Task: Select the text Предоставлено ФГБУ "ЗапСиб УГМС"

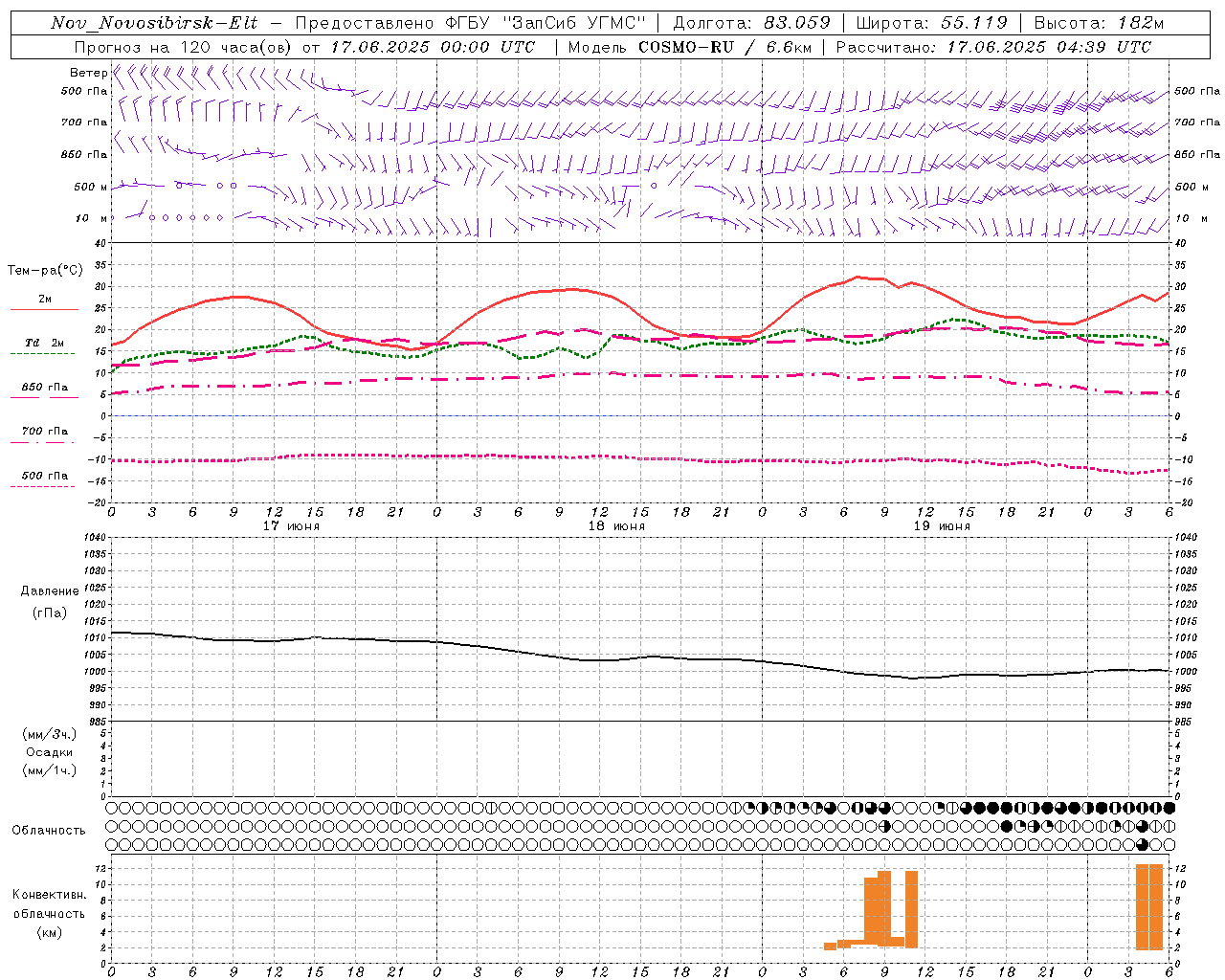Action: pos(472,23)
